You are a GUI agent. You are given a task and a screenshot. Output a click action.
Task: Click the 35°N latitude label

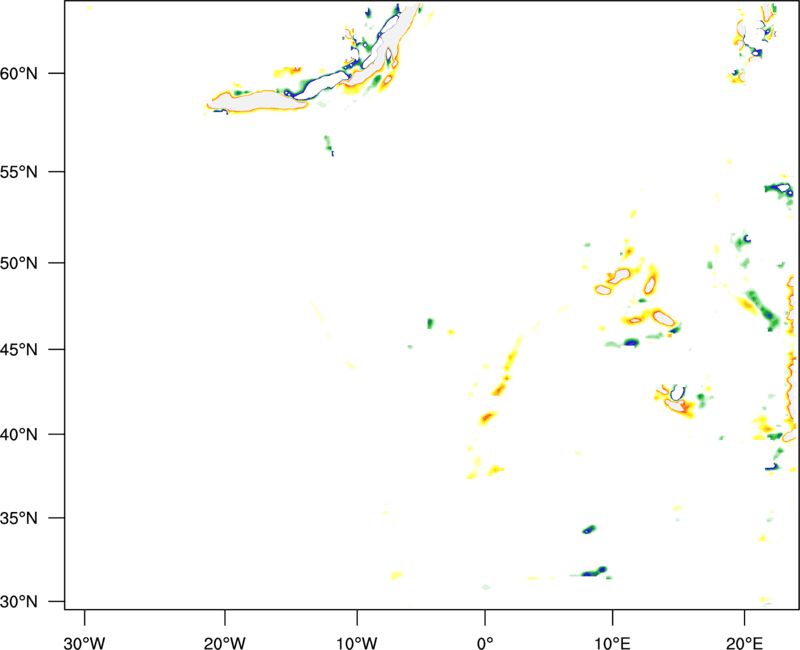click(x=19, y=518)
